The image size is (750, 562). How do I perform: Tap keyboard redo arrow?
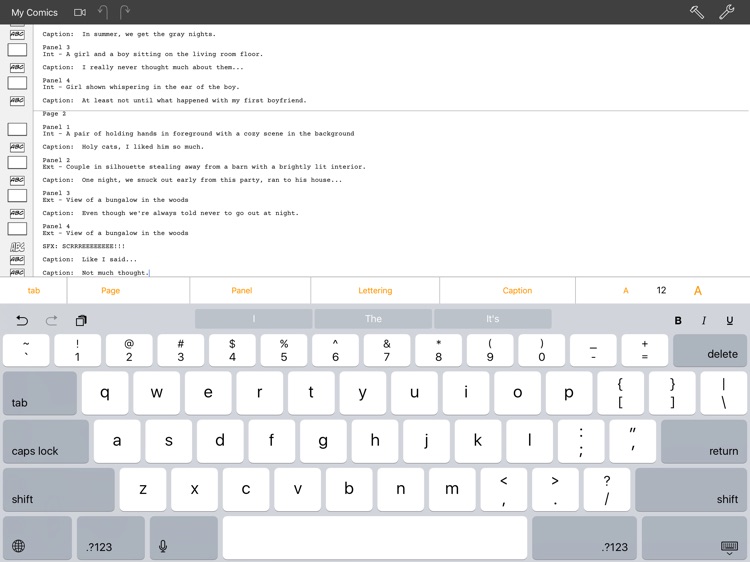[52, 320]
